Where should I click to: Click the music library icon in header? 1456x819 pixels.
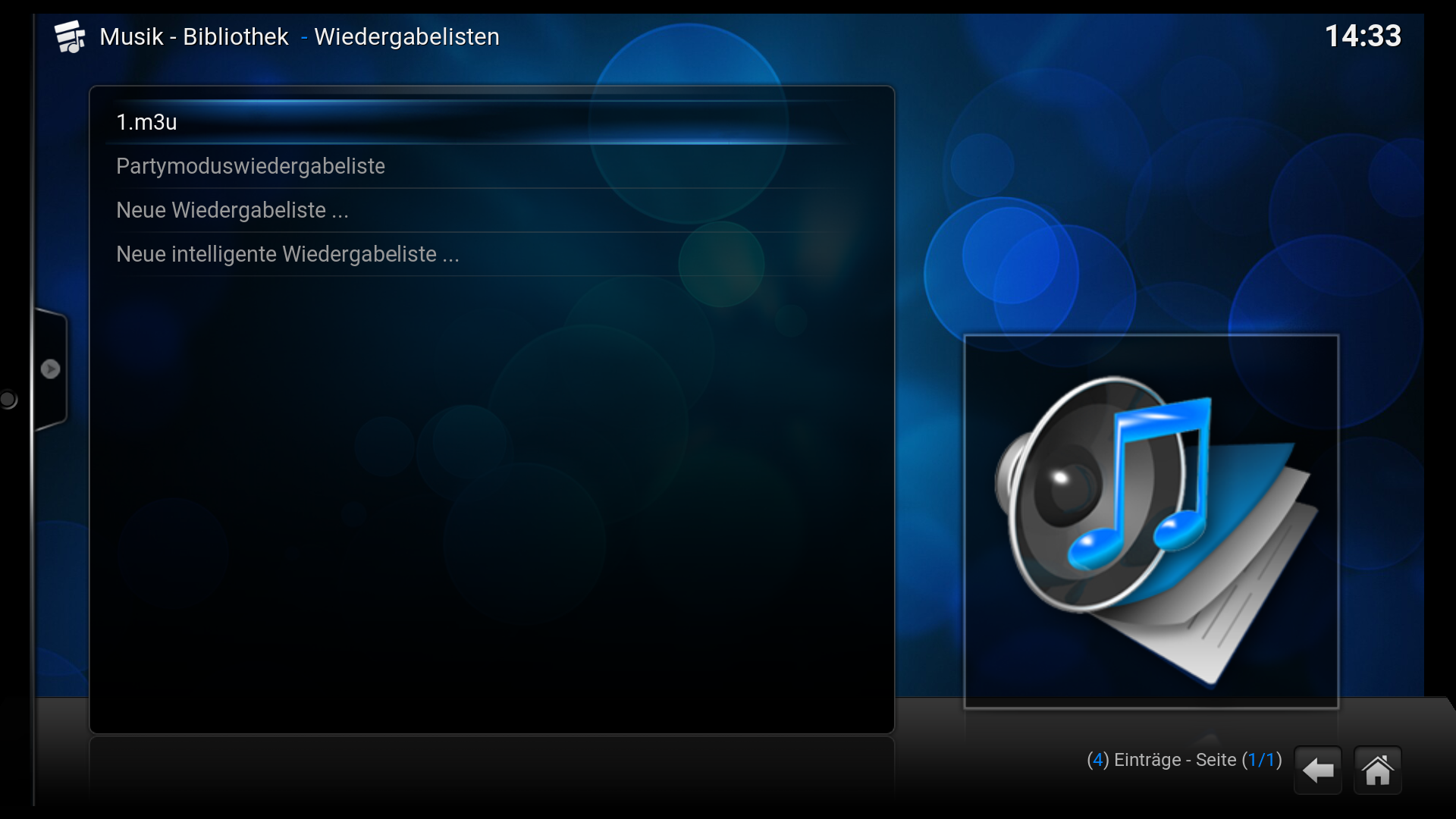[70, 36]
